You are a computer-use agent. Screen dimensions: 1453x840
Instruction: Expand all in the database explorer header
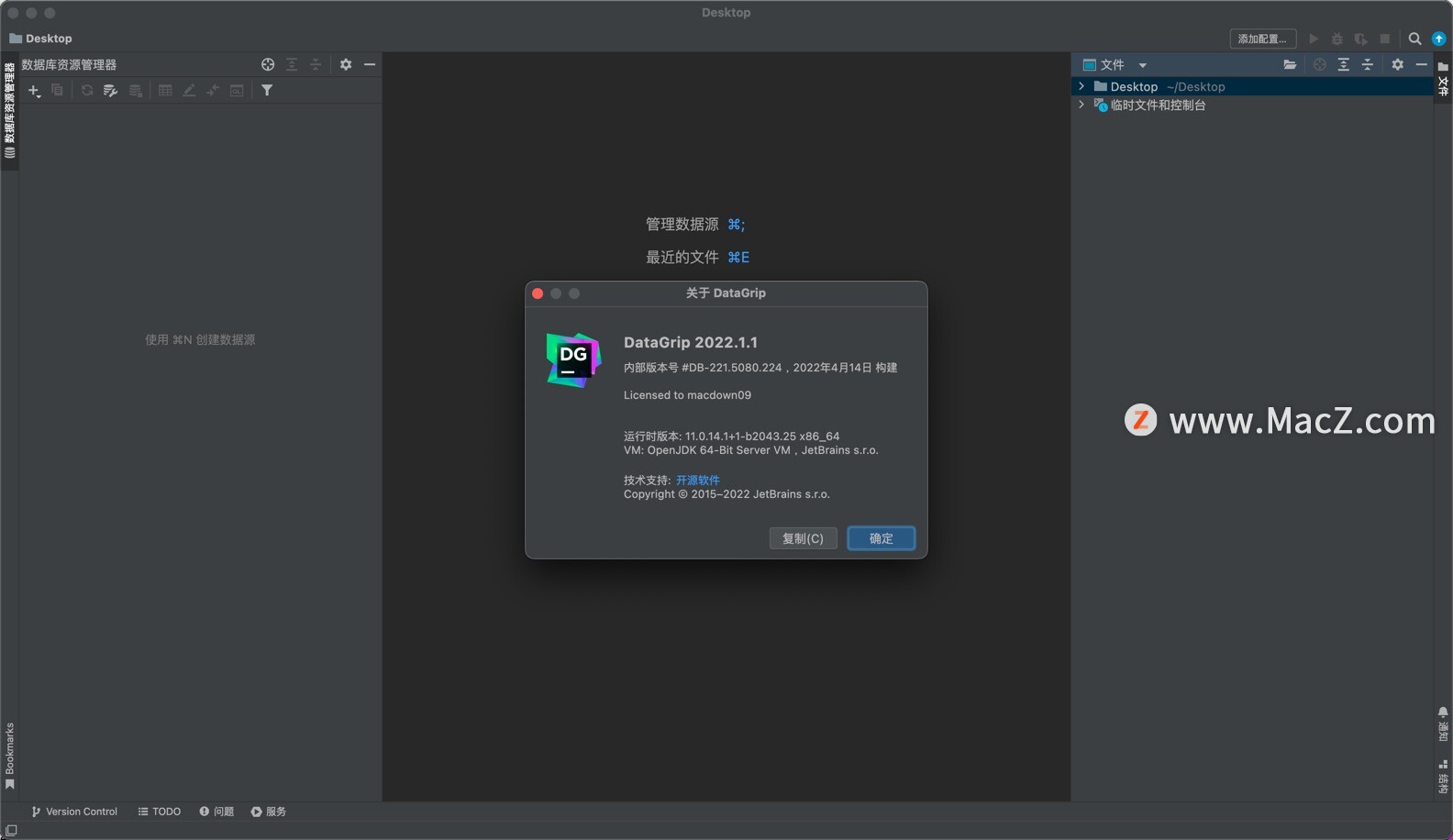(292, 64)
